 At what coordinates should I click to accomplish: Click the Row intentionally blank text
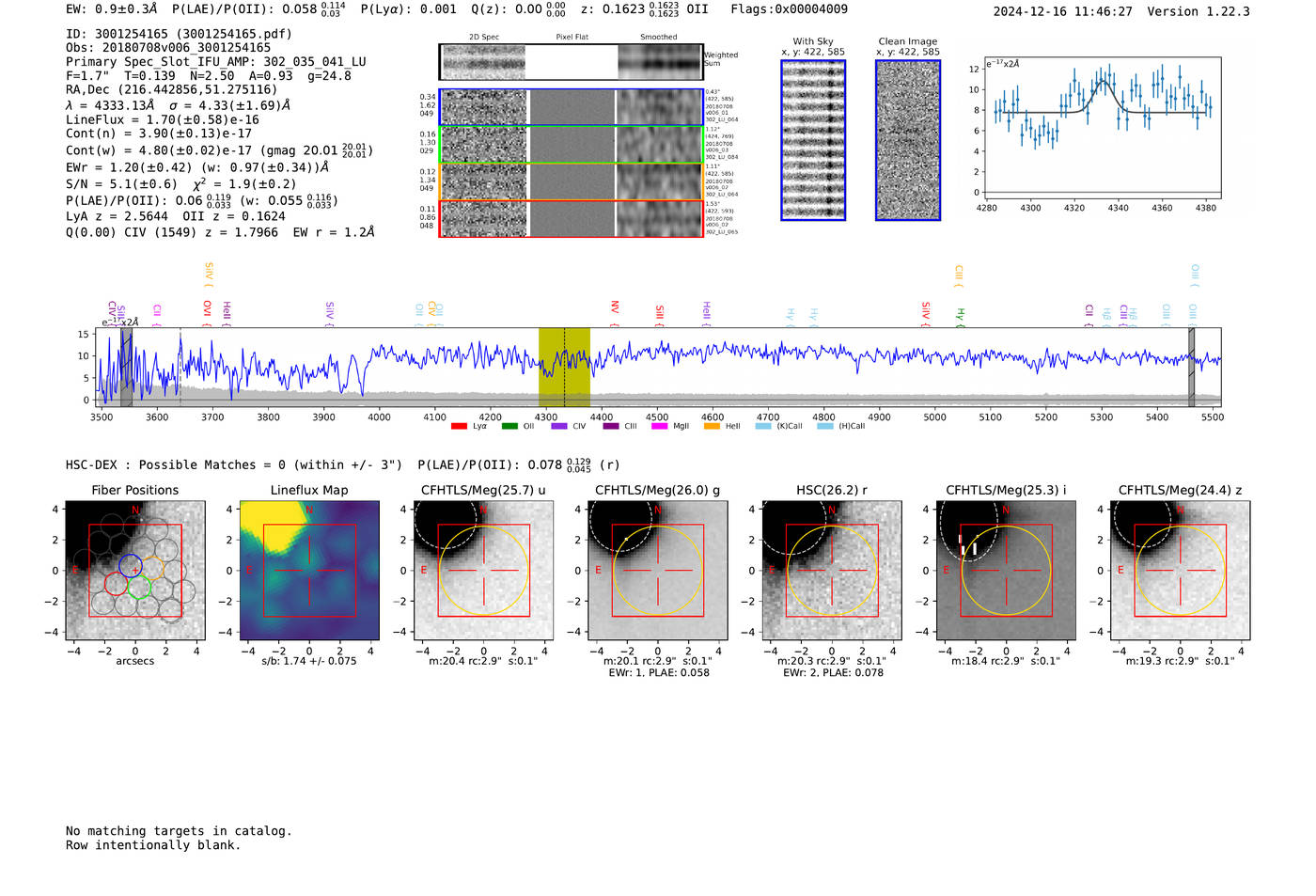pos(153,845)
